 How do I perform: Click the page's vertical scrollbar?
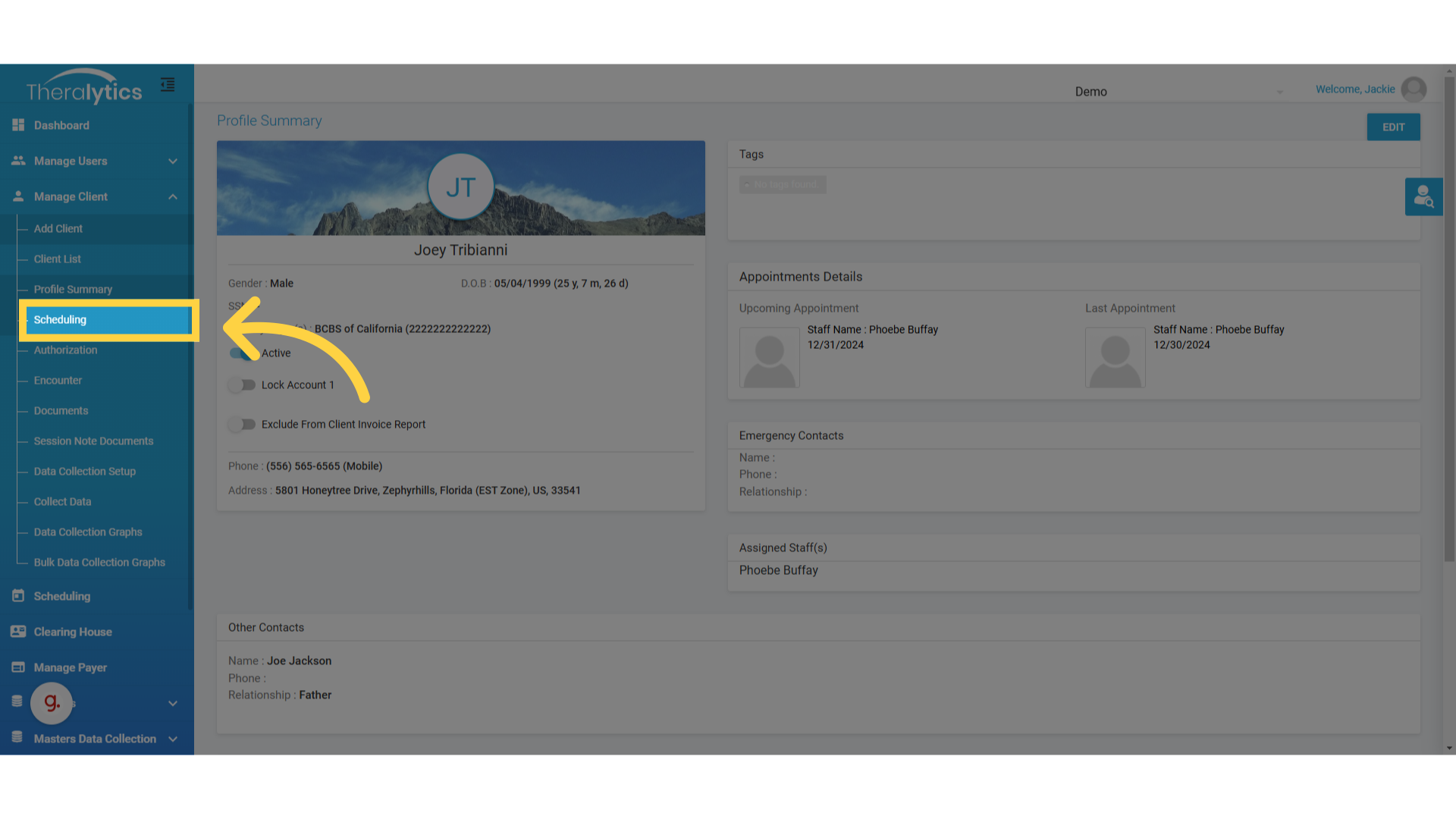[1449, 318]
